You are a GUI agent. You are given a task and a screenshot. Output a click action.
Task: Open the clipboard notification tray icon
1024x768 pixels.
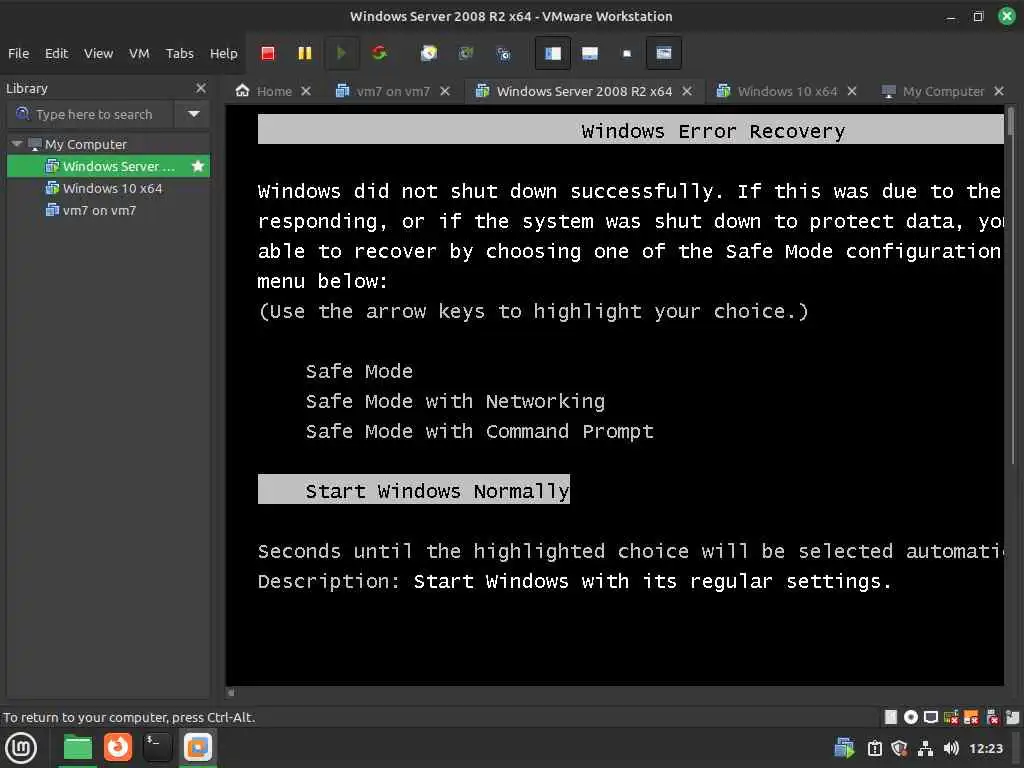pos(874,748)
